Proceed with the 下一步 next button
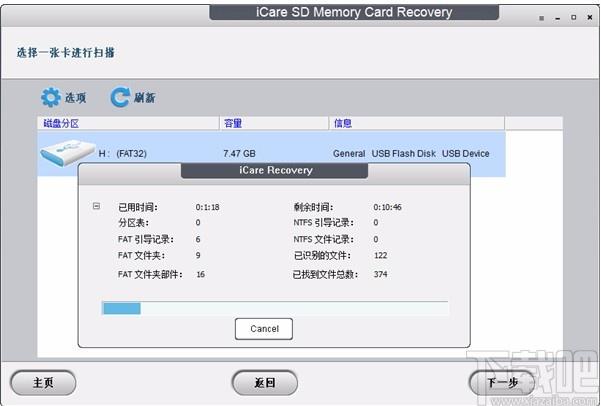The image size is (601, 406). [502, 383]
